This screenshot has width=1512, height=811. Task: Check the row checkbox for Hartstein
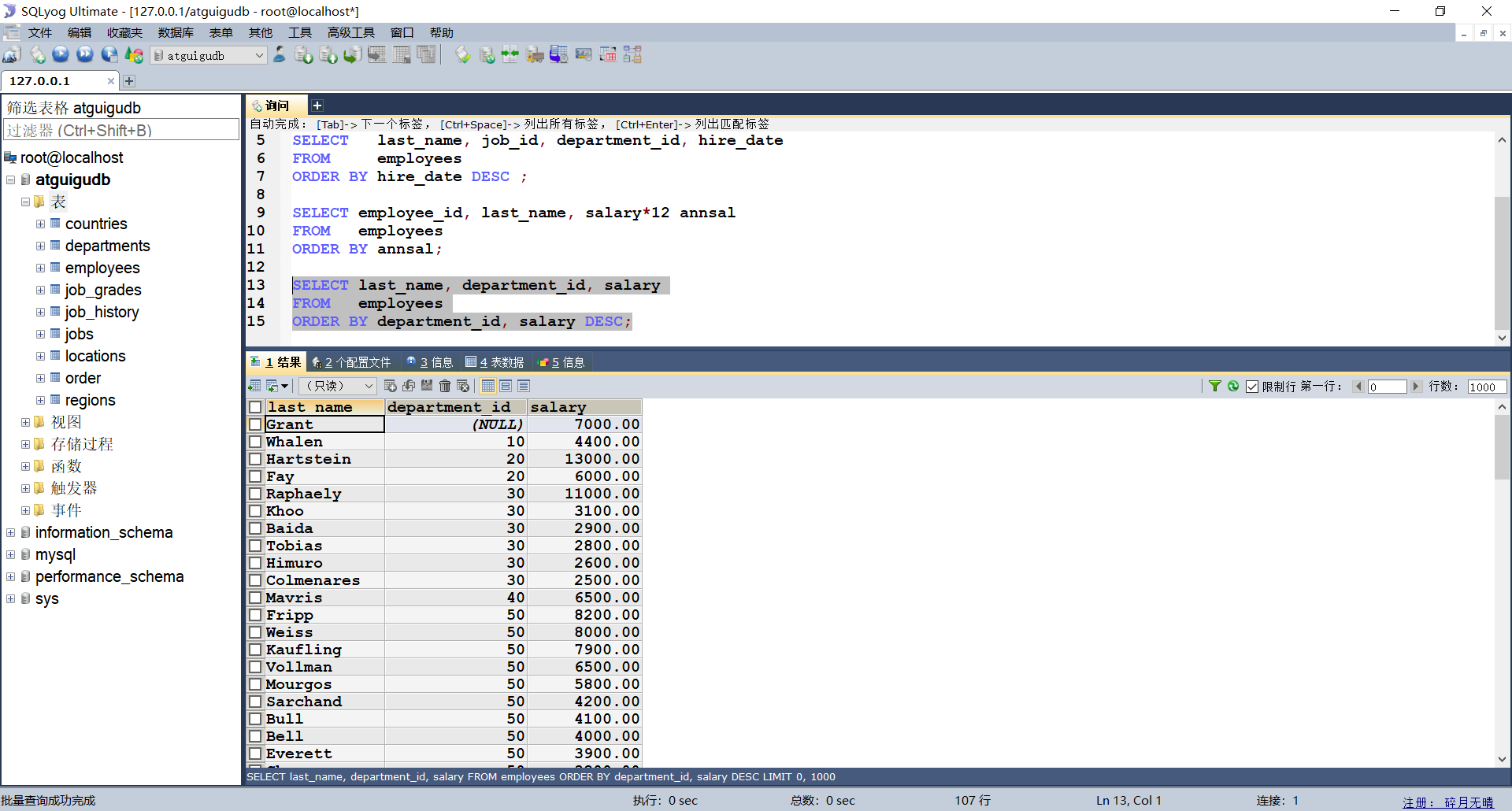(x=255, y=459)
